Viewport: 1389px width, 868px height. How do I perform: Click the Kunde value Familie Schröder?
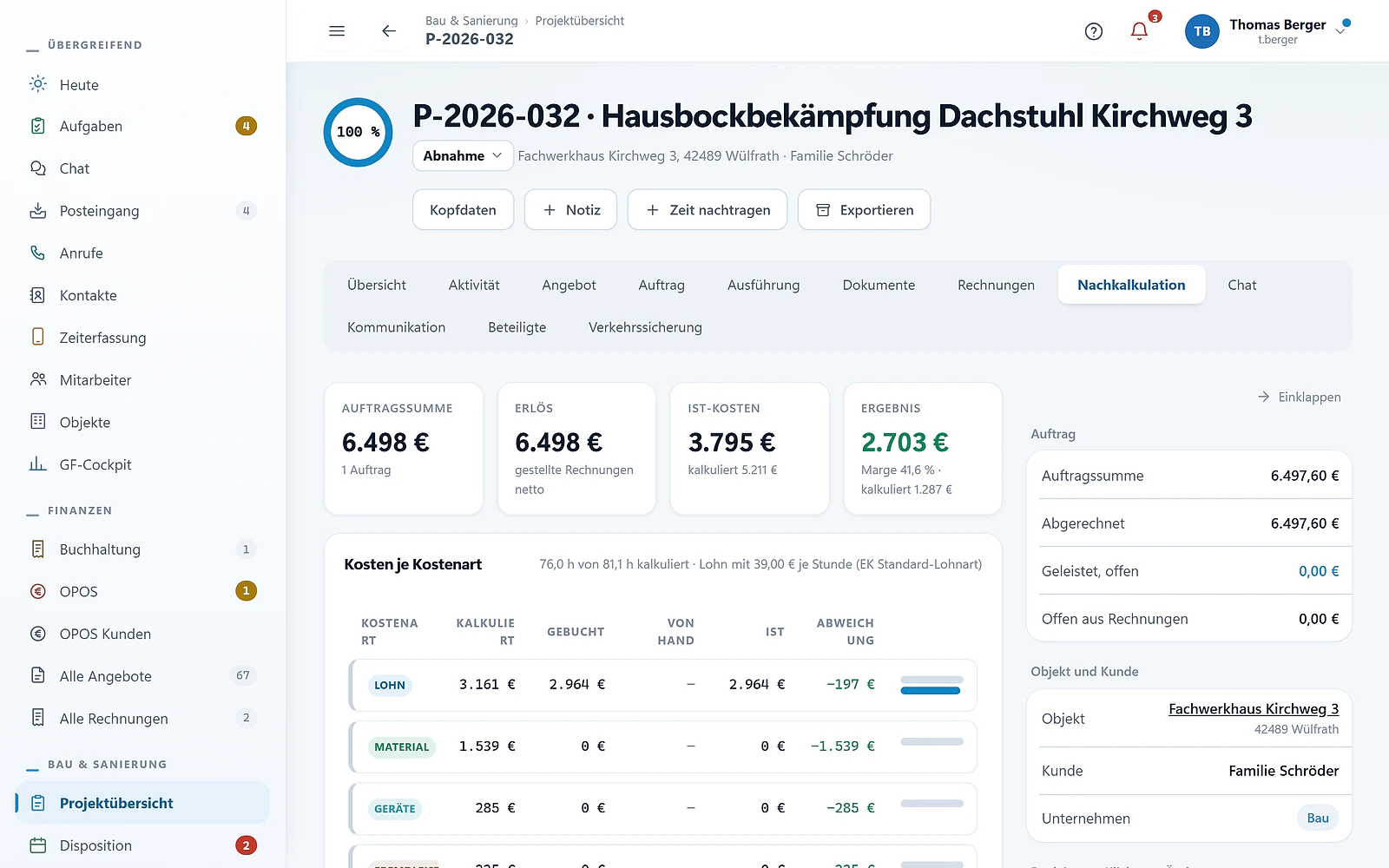click(1284, 771)
